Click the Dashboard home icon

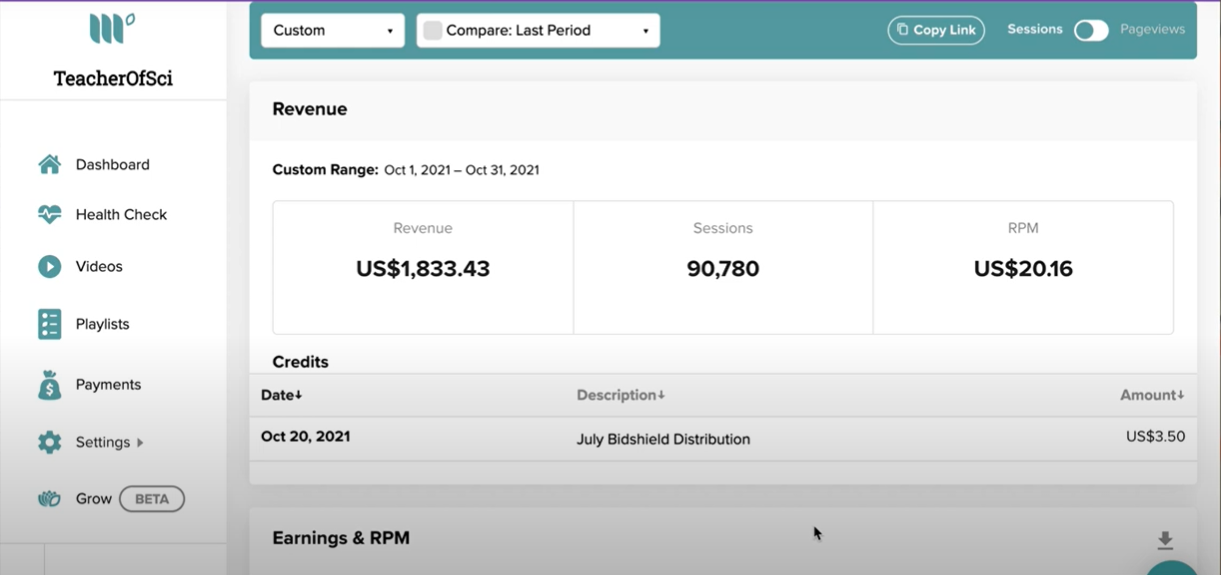tap(49, 165)
